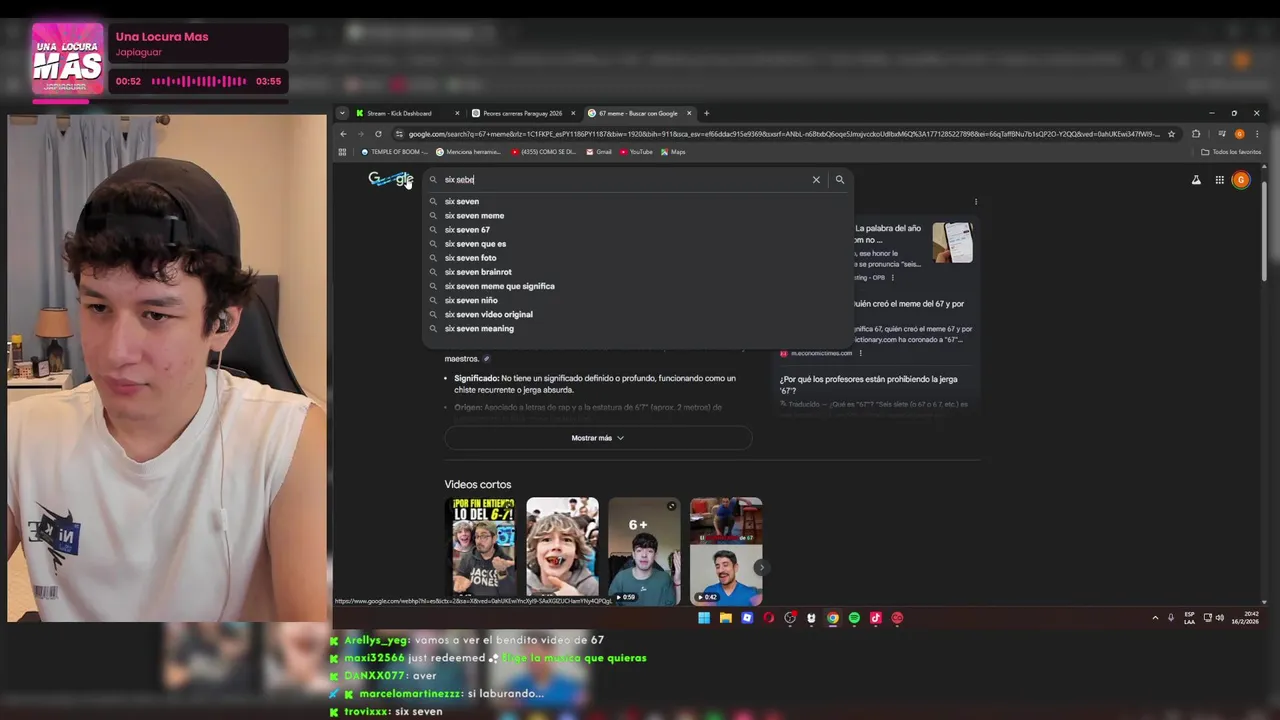This screenshot has width=1280, height=720.
Task: Close the Stream - Kick Dashboard tab
Action: (457, 113)
